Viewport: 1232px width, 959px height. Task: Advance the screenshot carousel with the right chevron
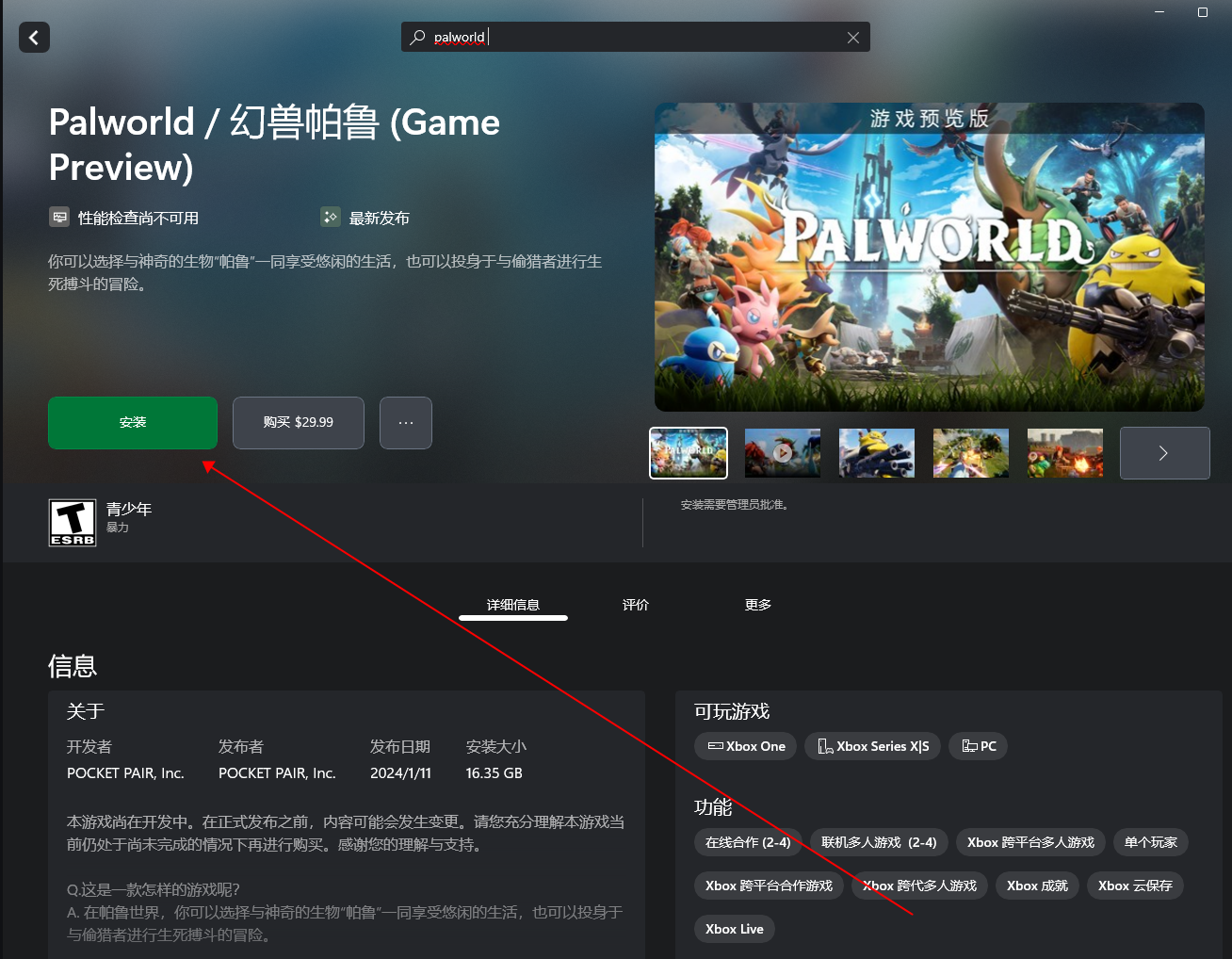pos(1164,453)
